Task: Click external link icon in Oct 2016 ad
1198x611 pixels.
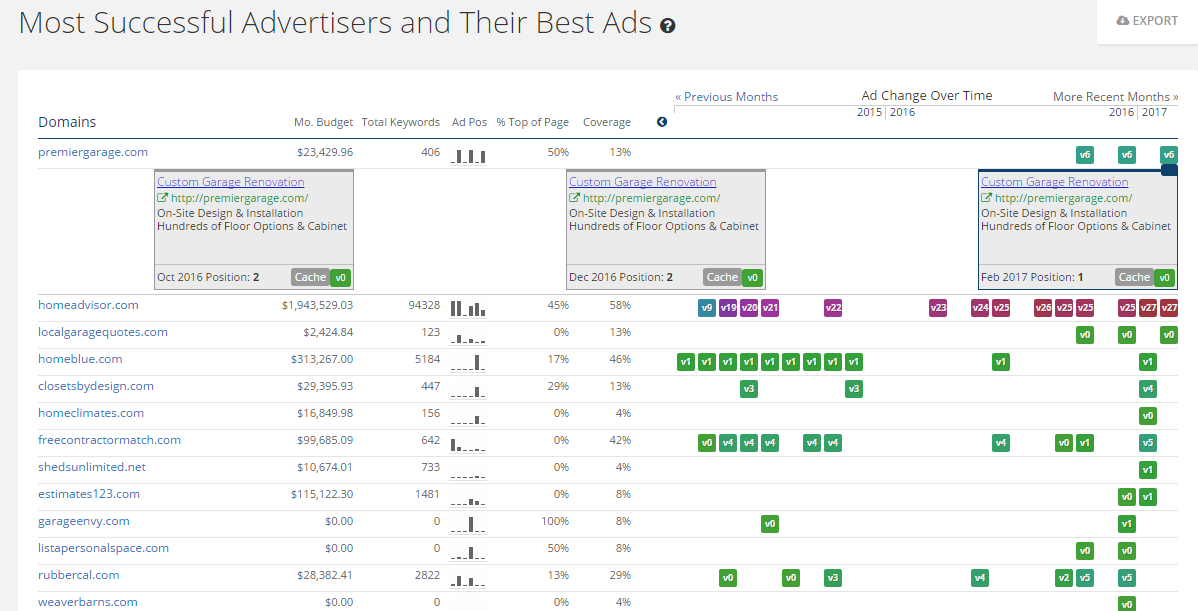Action: pyautogui.click(x=162, y=198)
